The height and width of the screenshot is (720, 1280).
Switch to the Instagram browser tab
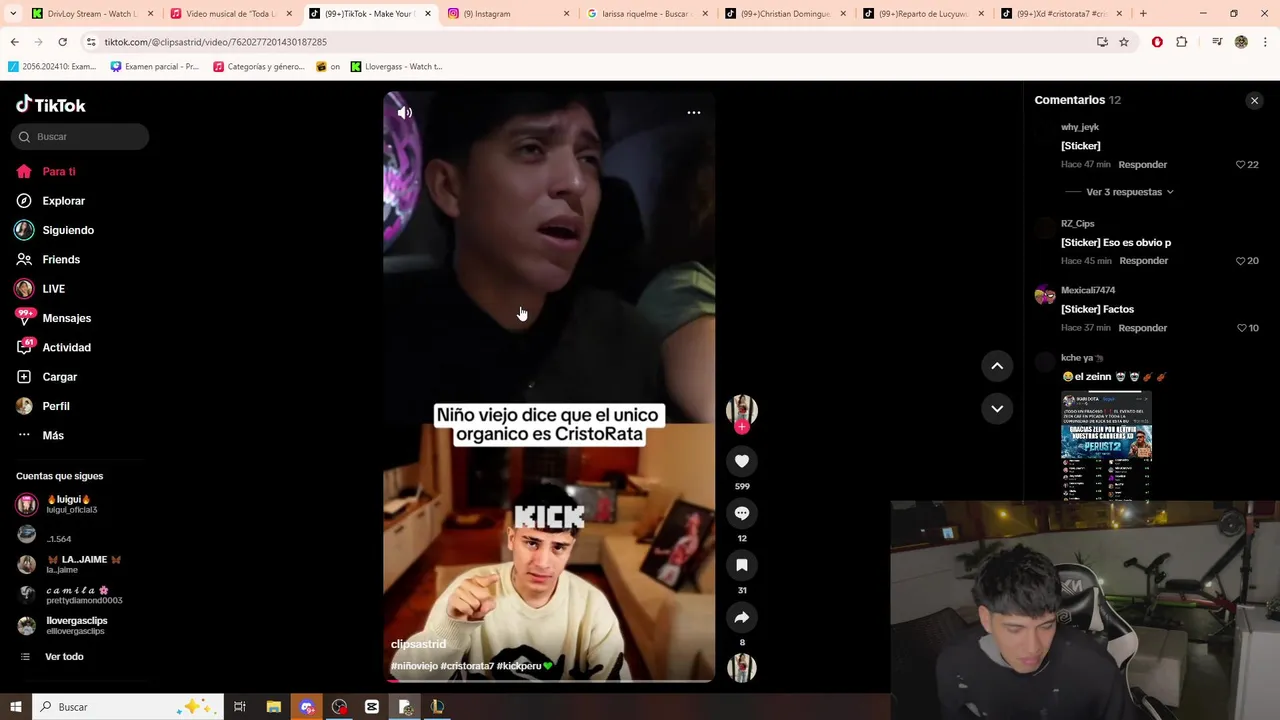(x=510, y=14)
